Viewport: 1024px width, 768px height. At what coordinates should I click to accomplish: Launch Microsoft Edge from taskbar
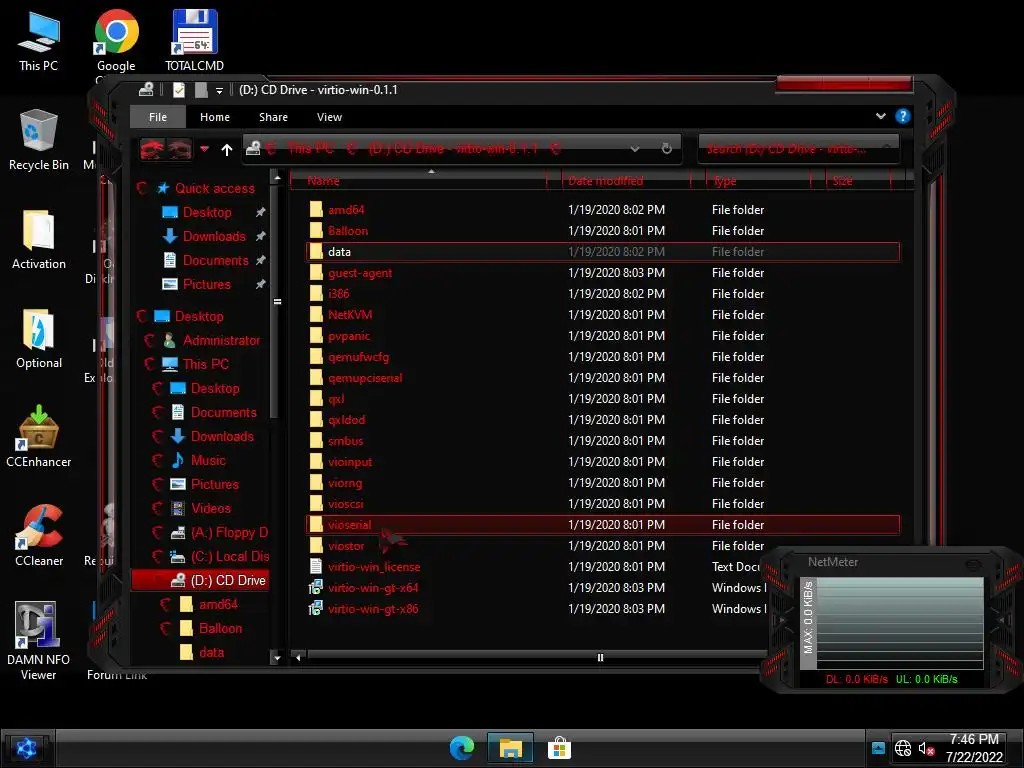click(x=462, y=748)
